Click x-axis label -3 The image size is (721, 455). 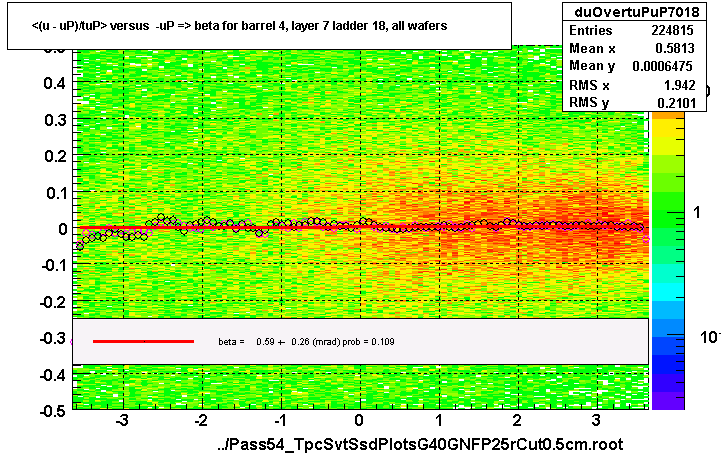click(x=121, y=421)
